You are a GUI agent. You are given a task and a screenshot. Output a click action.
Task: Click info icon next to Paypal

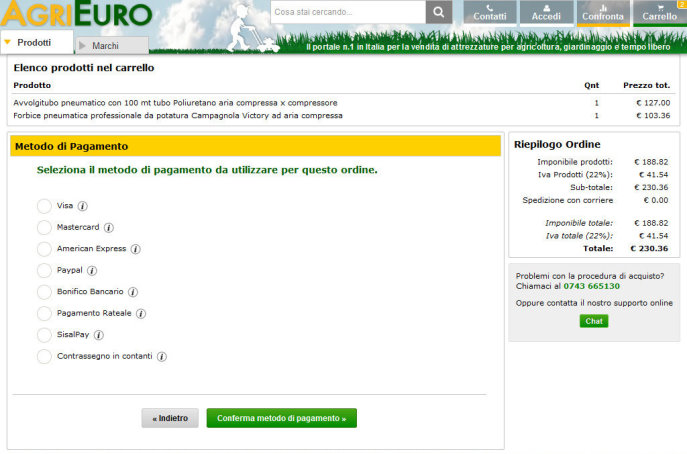point(92,270)
